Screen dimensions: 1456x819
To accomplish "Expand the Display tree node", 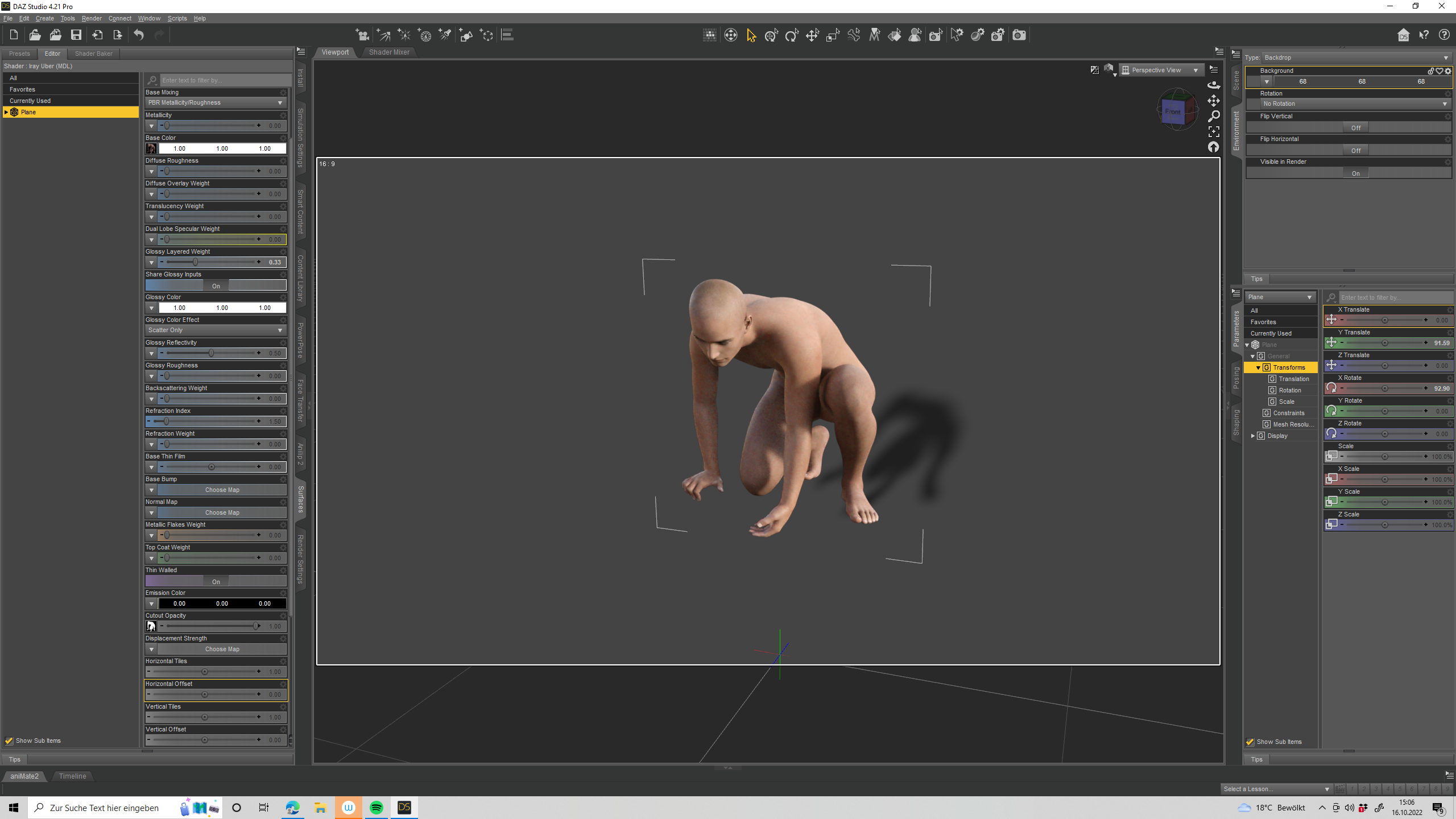I will tap(1253, 436).
